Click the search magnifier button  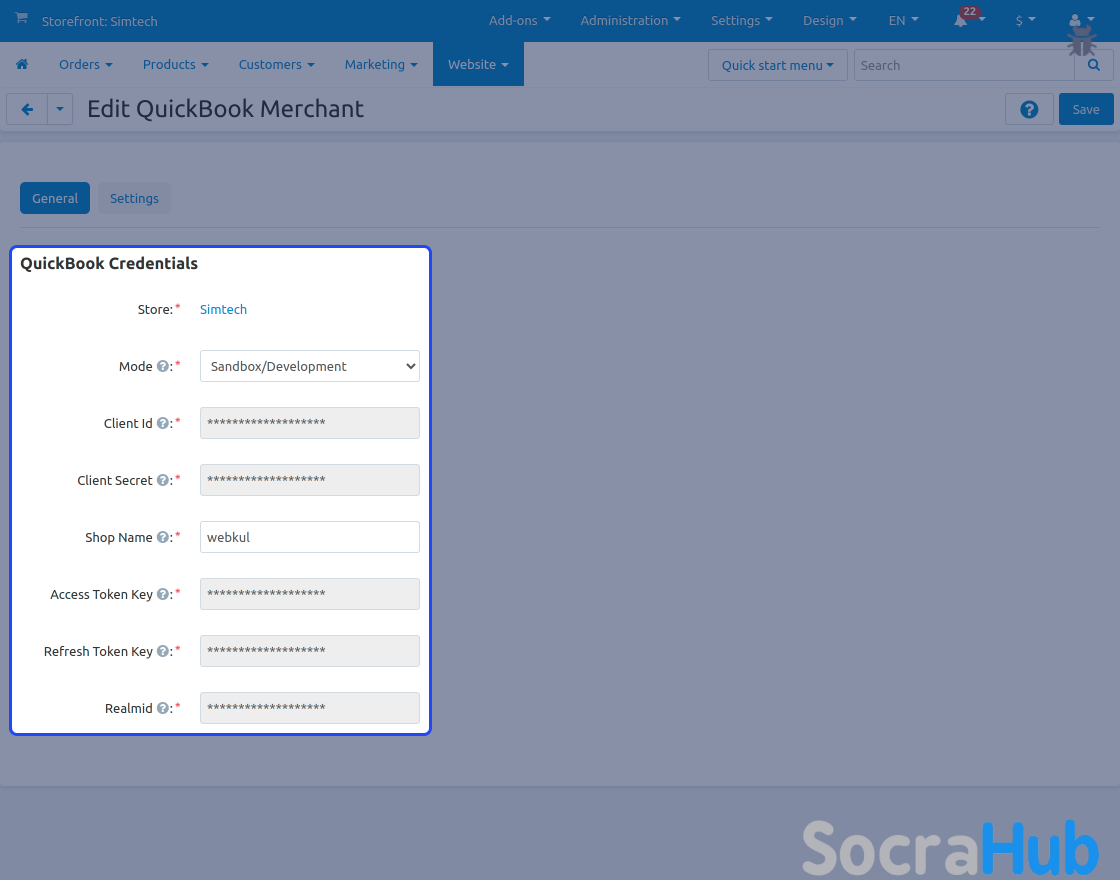click(1093, 65)
